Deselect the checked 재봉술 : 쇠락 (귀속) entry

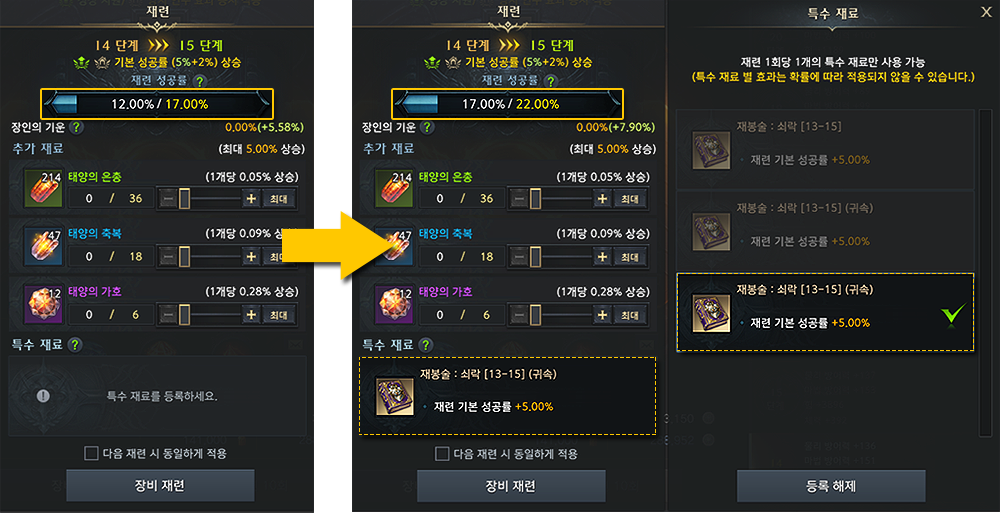pyautogui.click(x=825, y=312)
